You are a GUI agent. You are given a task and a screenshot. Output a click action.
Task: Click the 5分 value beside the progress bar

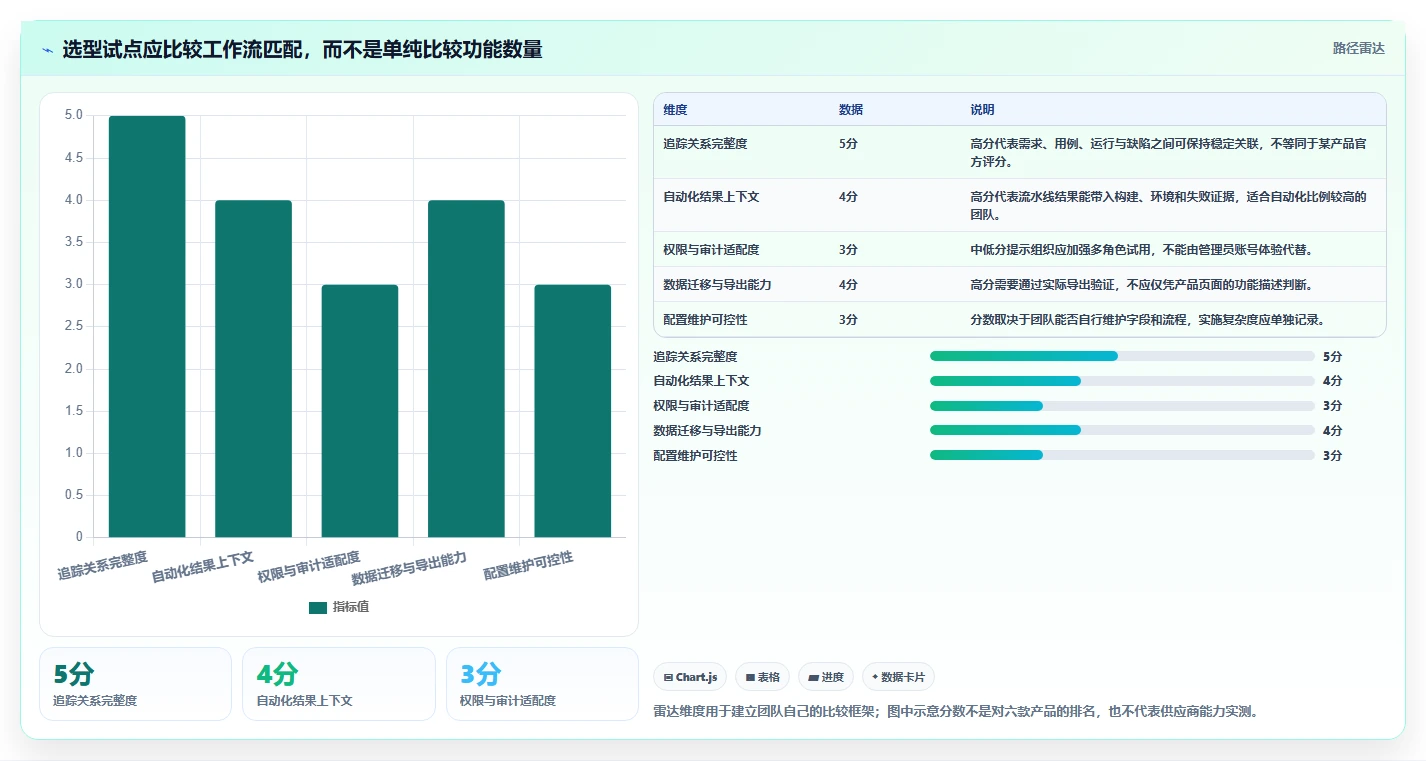point(1332,356)
